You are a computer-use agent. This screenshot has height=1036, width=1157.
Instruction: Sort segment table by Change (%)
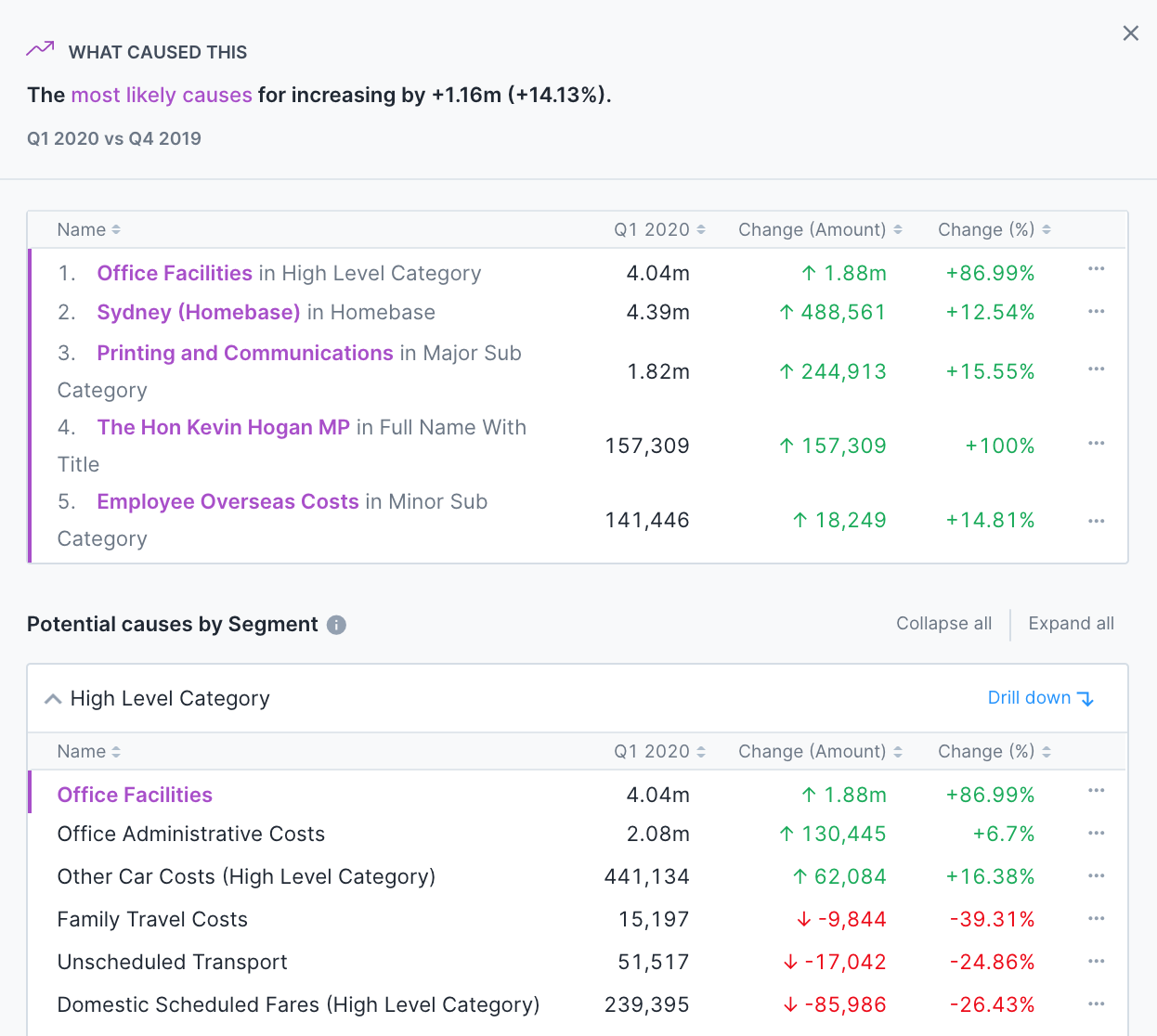point(994,752)
